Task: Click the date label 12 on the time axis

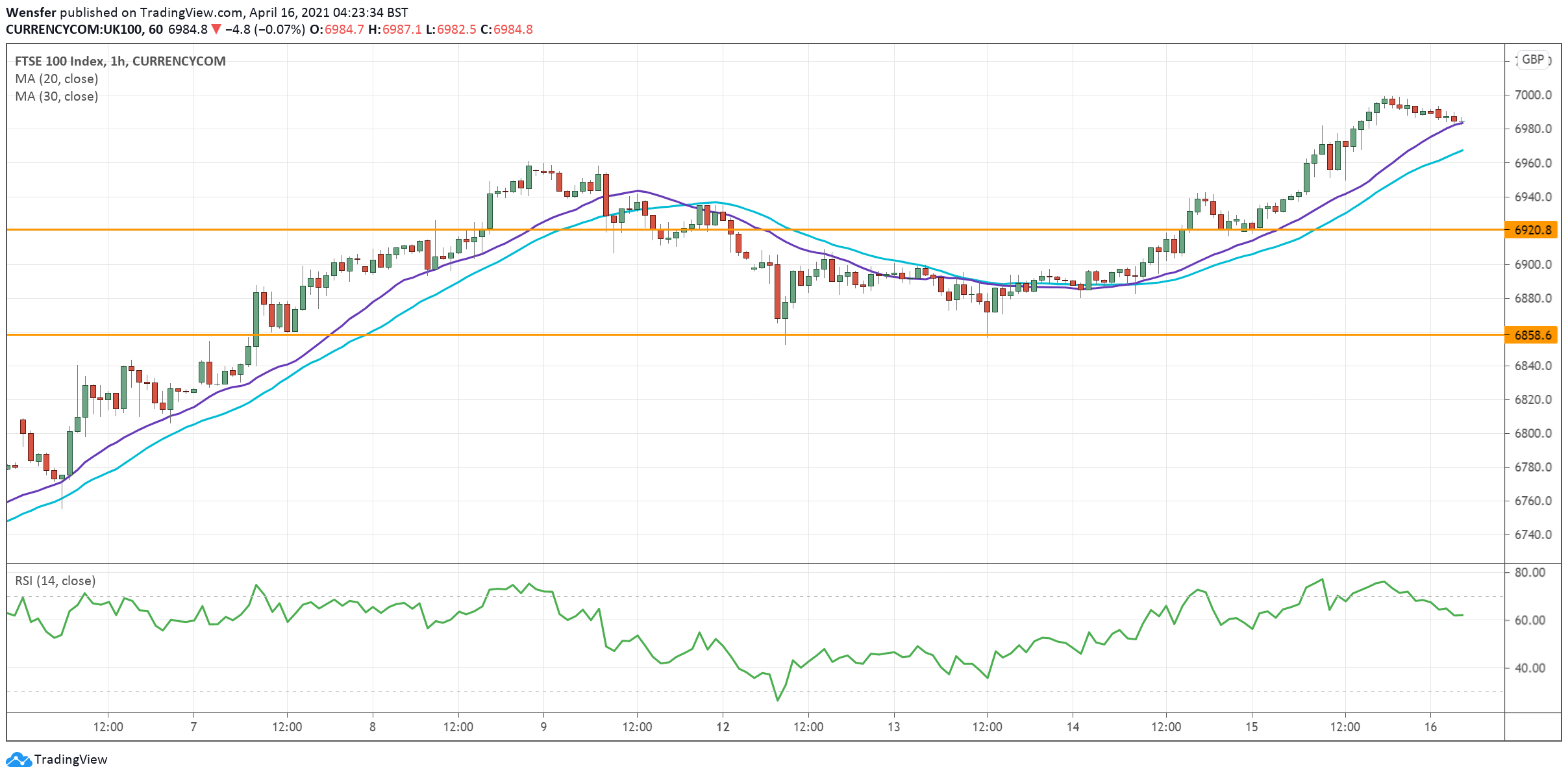Action: click(x=723, y=727)
